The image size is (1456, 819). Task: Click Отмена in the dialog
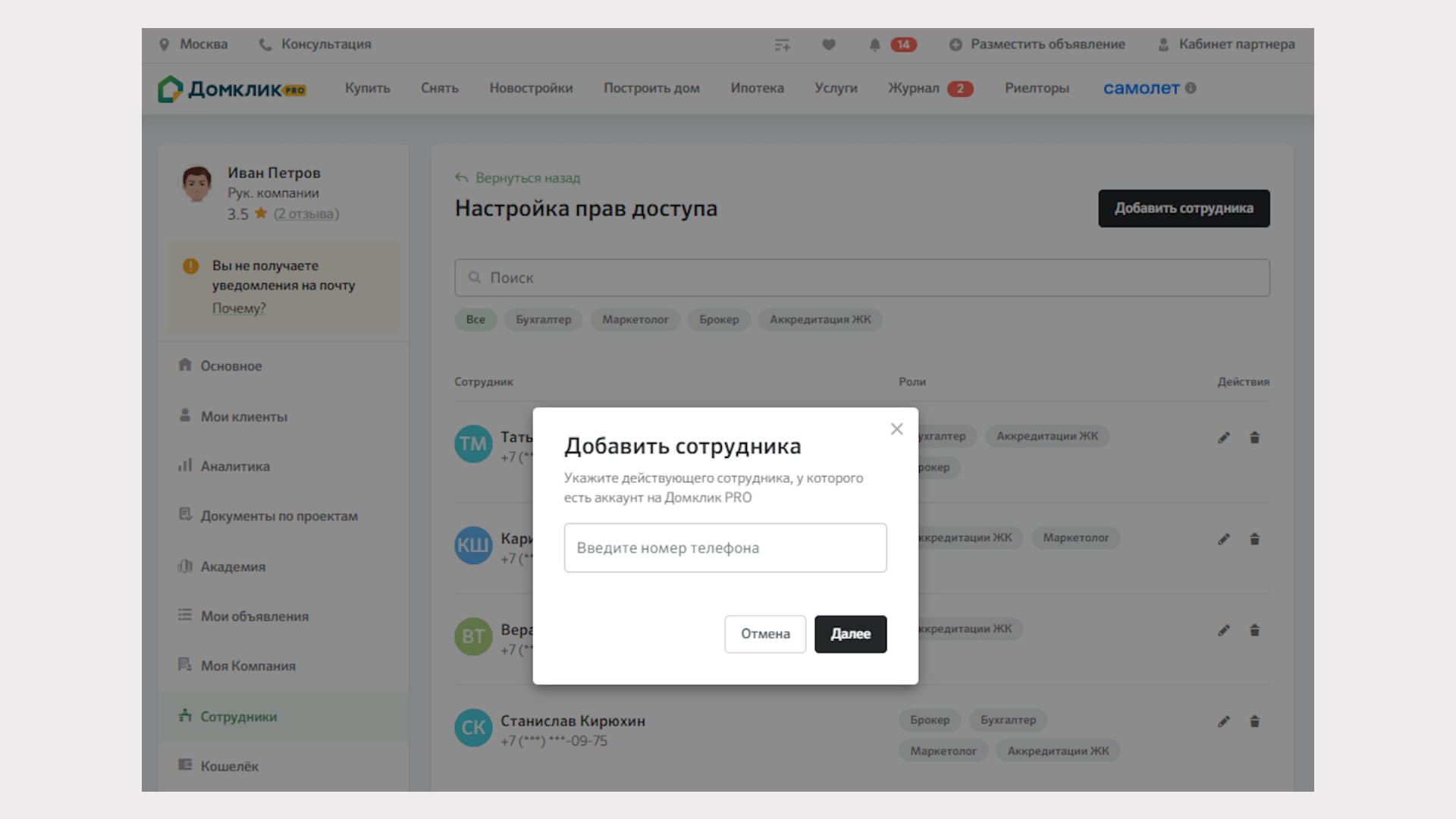(x=765, y=634)
